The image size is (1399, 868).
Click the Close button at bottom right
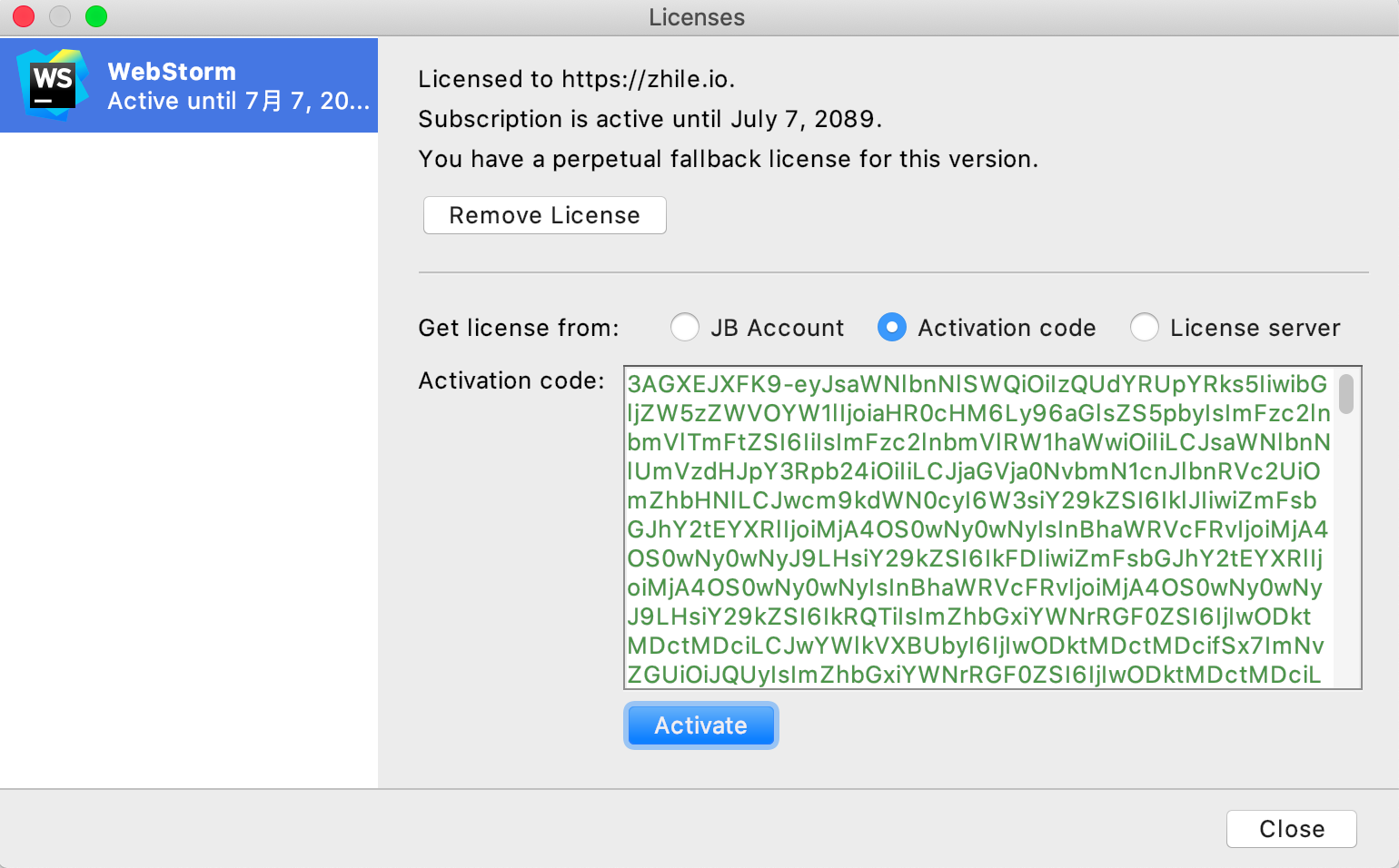[1292, 829]
